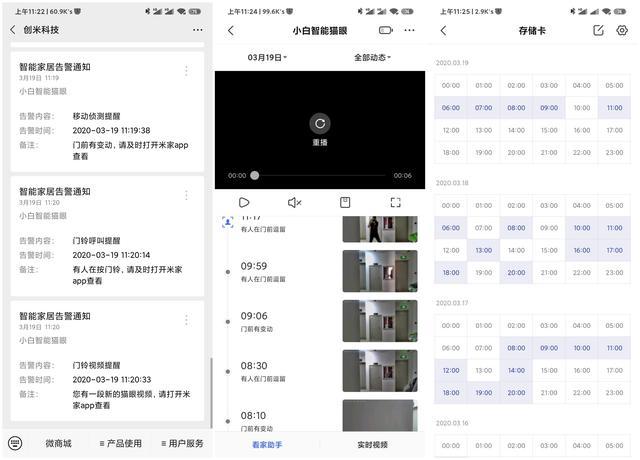Select 18:00 slot under 2020.03.17

pos(451,393)
